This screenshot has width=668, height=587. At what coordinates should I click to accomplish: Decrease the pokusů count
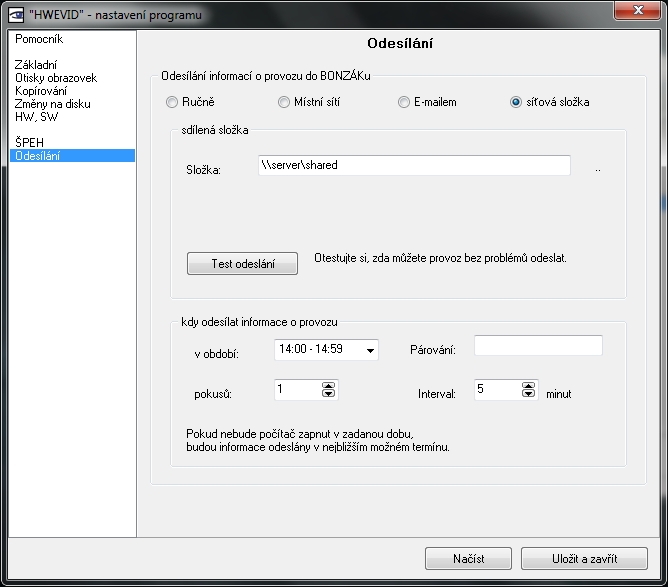[x=328, y=393]
